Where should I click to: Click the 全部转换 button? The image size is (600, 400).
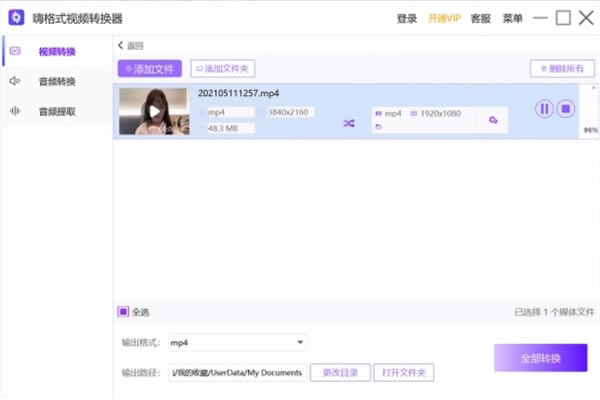[540, 358]
